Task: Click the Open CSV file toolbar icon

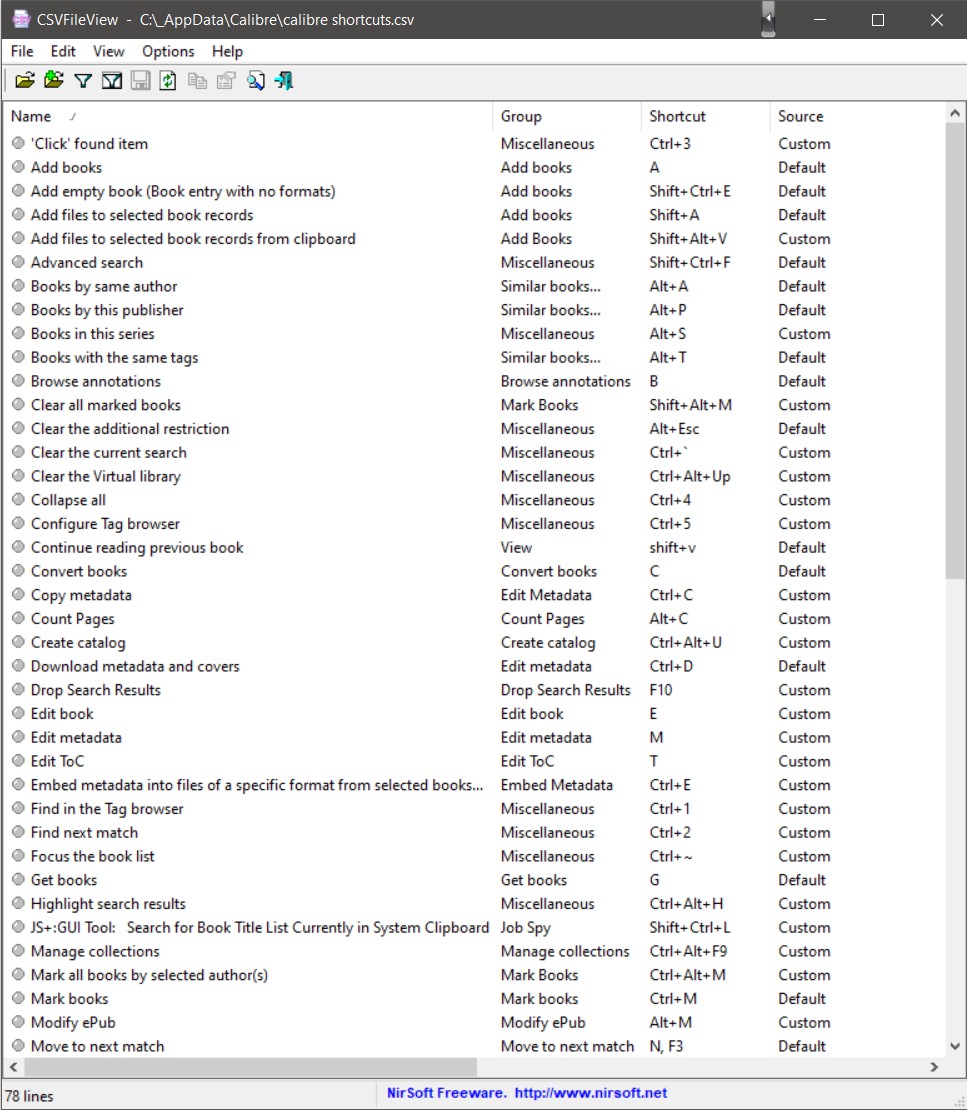Action: click(25, 81)
